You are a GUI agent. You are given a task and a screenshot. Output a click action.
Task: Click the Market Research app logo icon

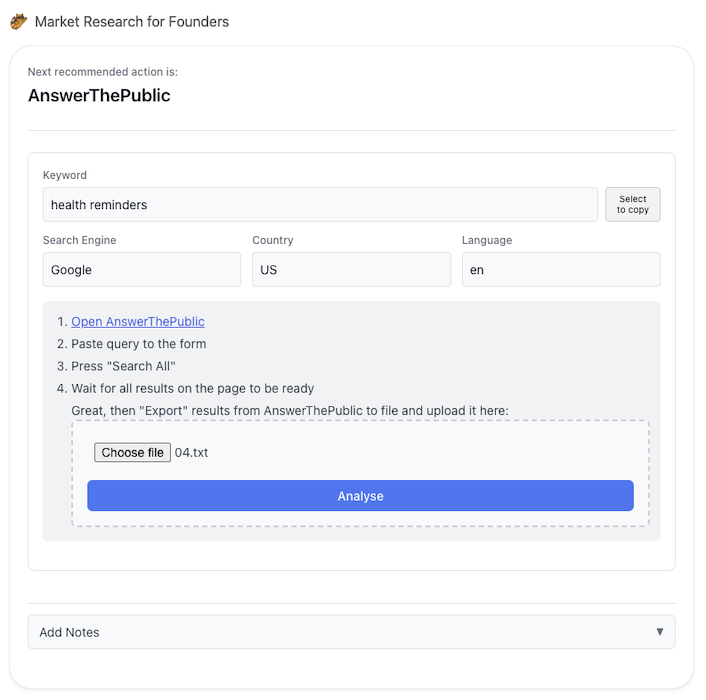point(18,21)
